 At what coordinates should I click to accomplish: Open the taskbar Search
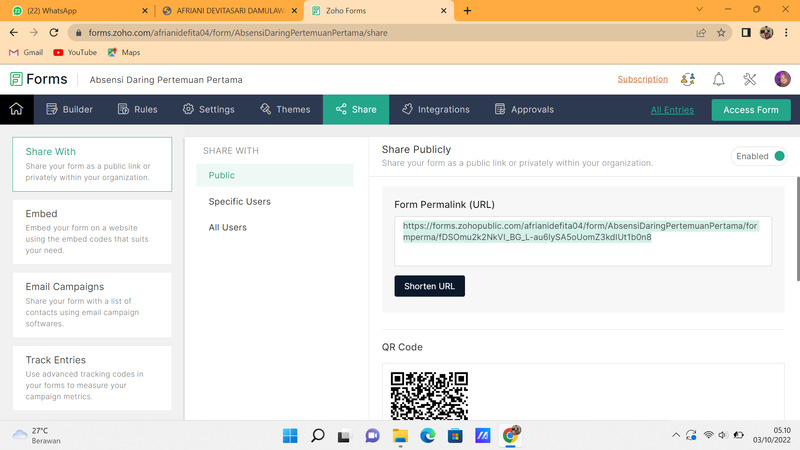pos(317,435)
